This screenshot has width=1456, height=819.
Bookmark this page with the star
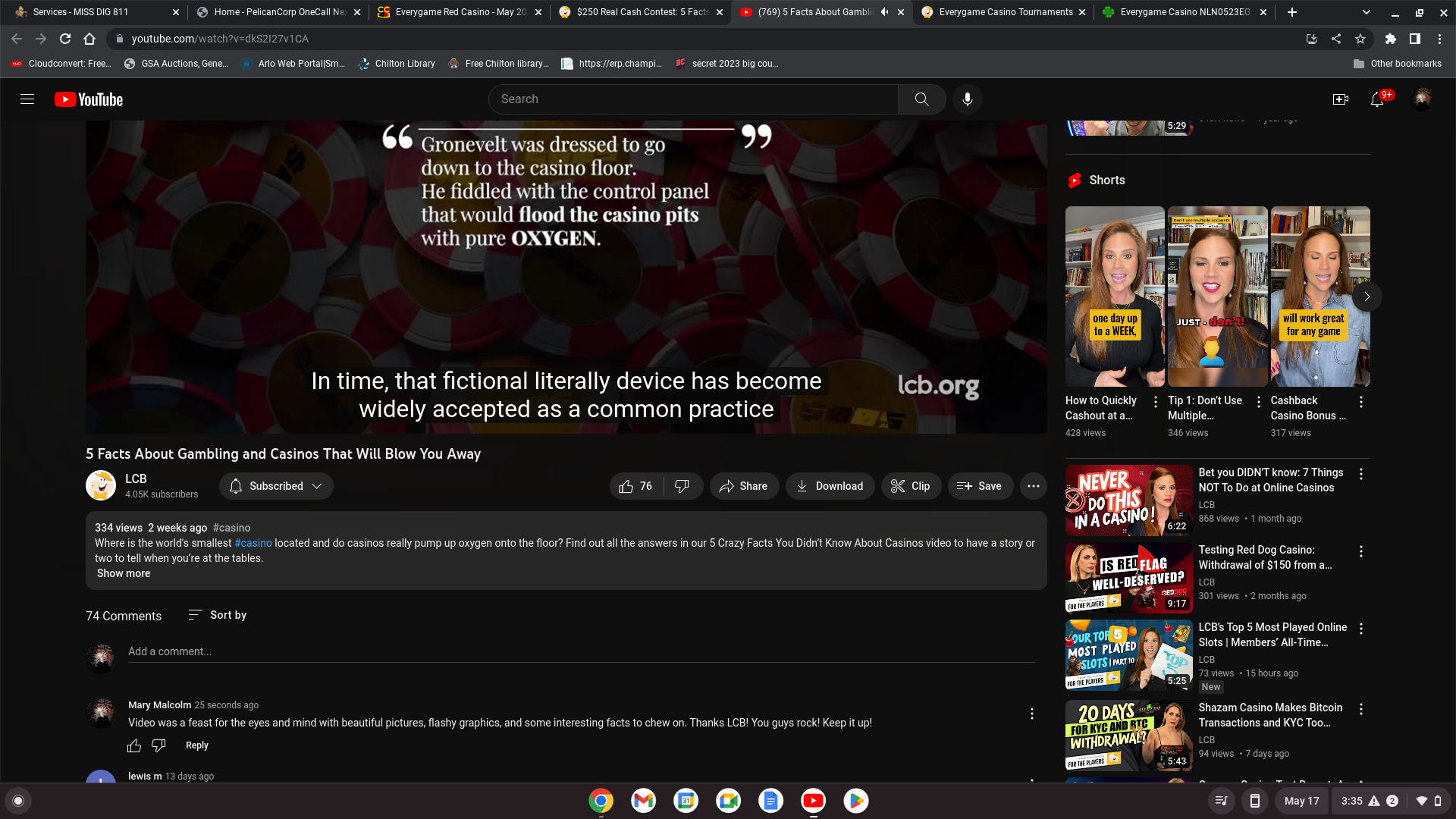click(1360, 39)
